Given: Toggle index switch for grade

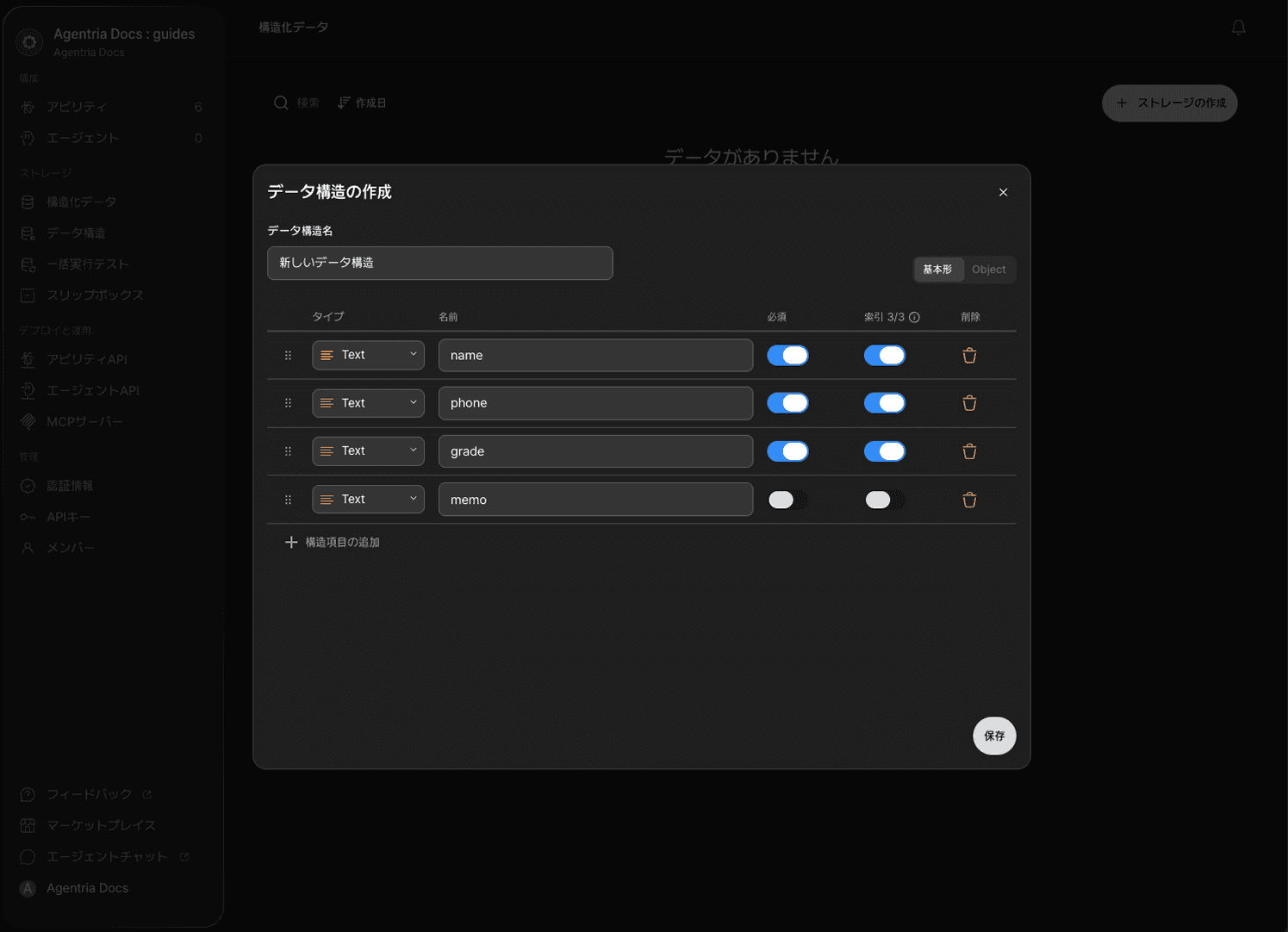Looking at the screenshot, I should 885,451.
